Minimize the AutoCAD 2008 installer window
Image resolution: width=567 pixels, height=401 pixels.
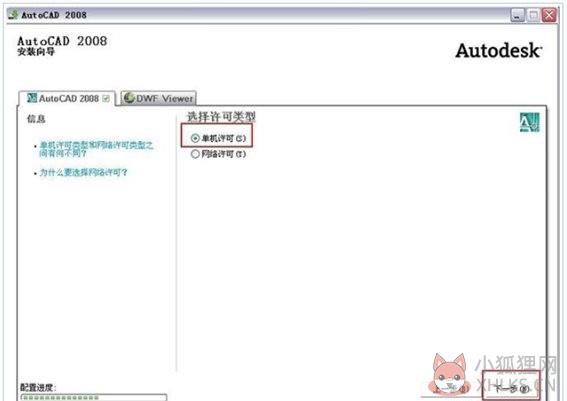click(517, 15)
